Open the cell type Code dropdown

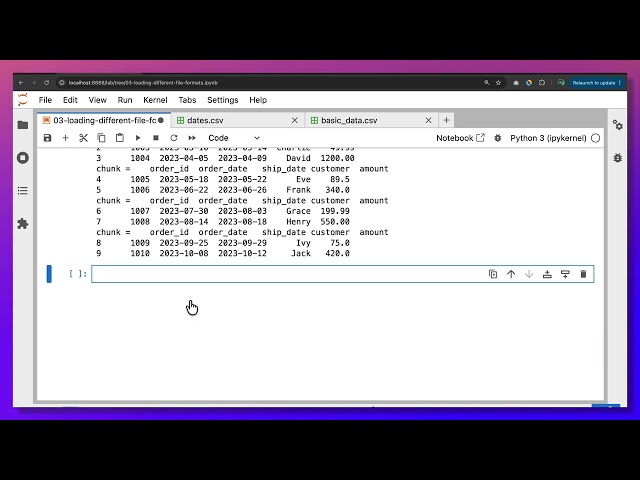point(233,138)
